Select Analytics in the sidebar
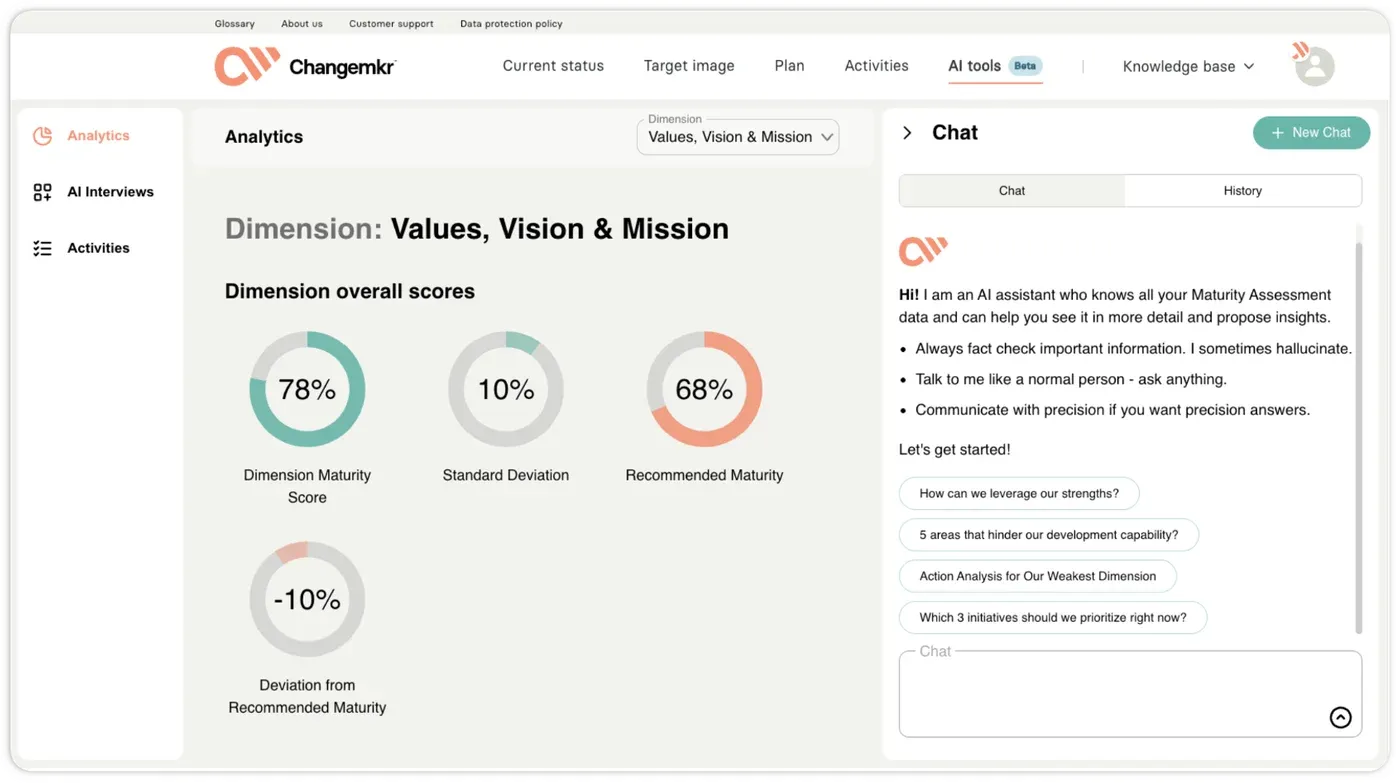The image size is (1400, 783). point(100,136)
